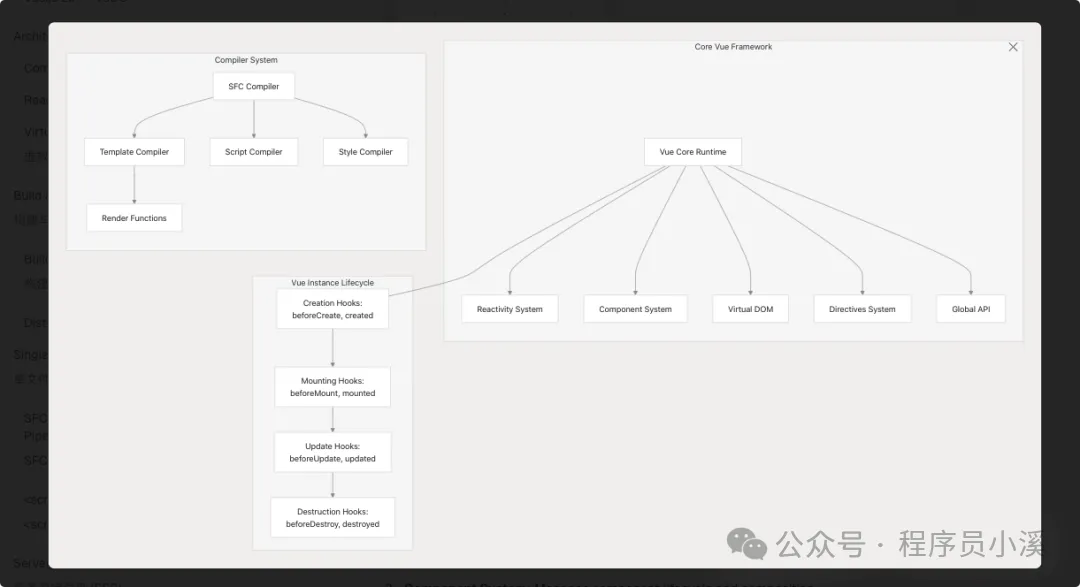This screenshot has width=1080, height=587.
Task: Select the Vue Core Runtime node
Action: click(693, 152)
